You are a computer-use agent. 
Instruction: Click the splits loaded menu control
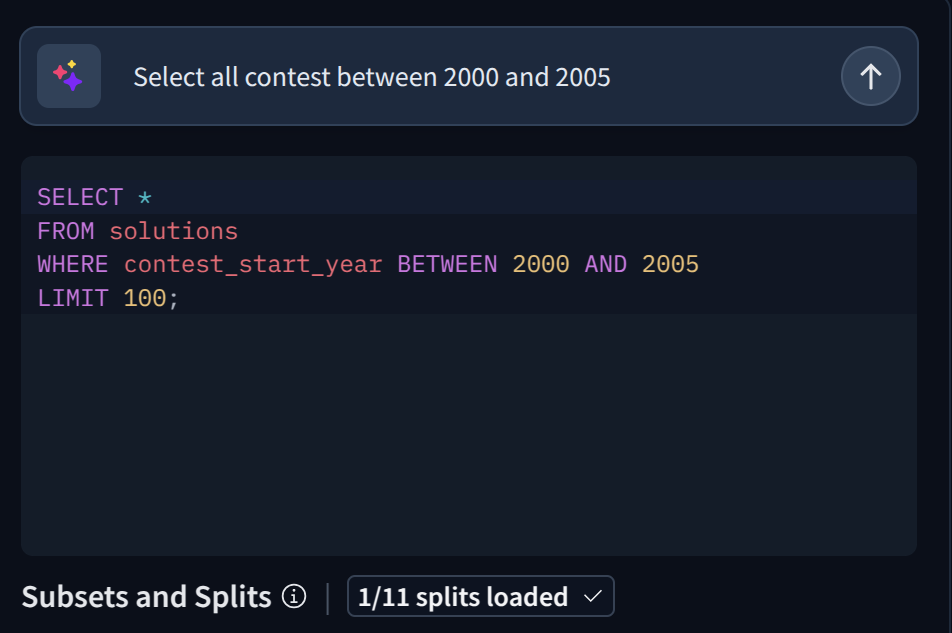[x=480, y=596]
